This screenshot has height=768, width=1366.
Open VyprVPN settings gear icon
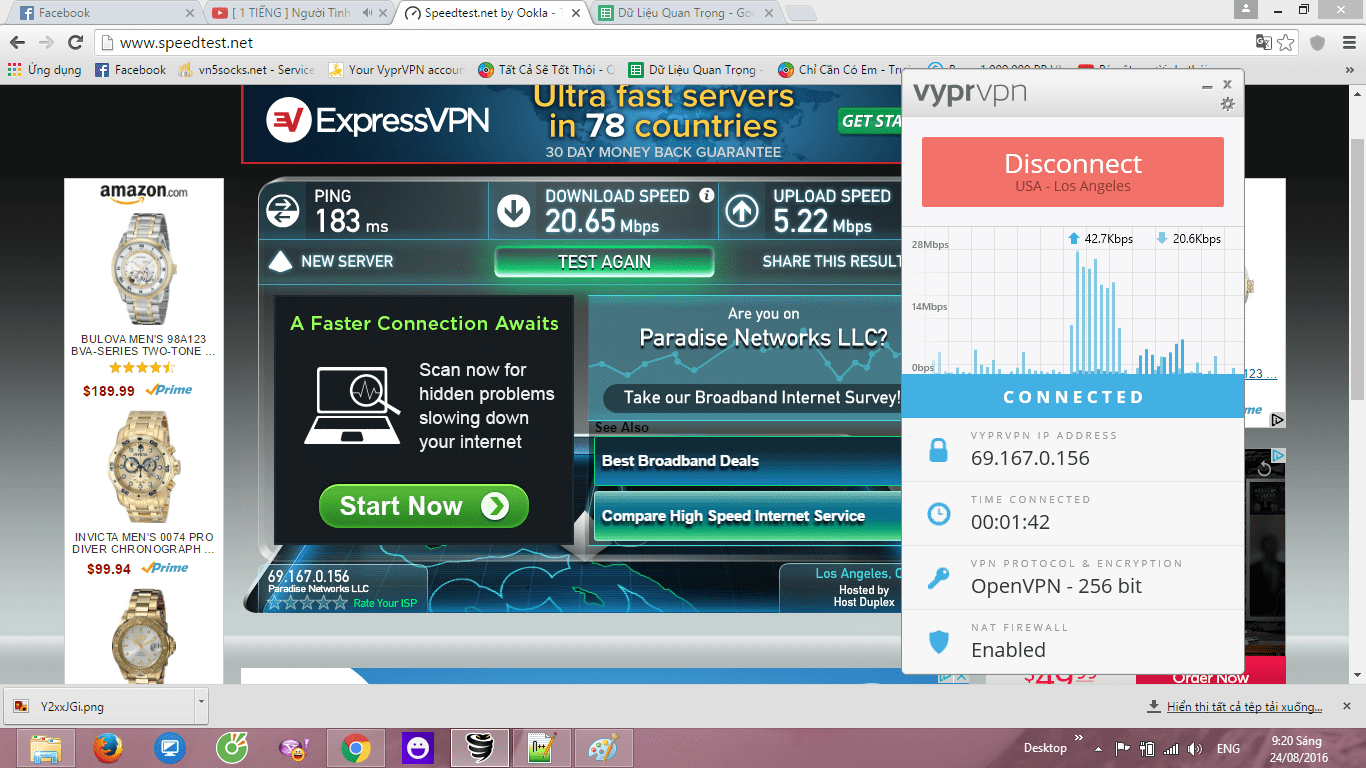click(x=1228, y=104)
